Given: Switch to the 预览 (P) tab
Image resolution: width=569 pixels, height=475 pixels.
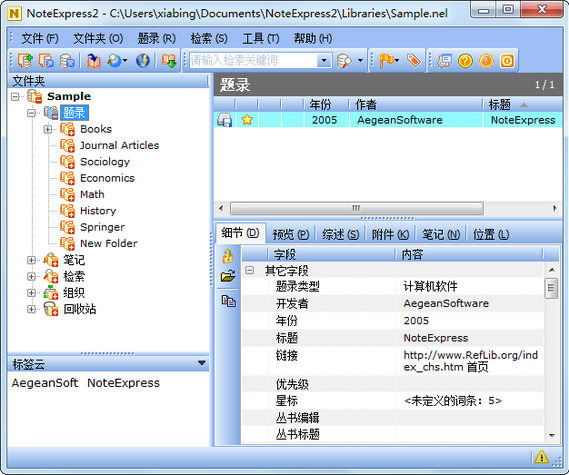Looking at the screenshot, I should tap(290, 235).
